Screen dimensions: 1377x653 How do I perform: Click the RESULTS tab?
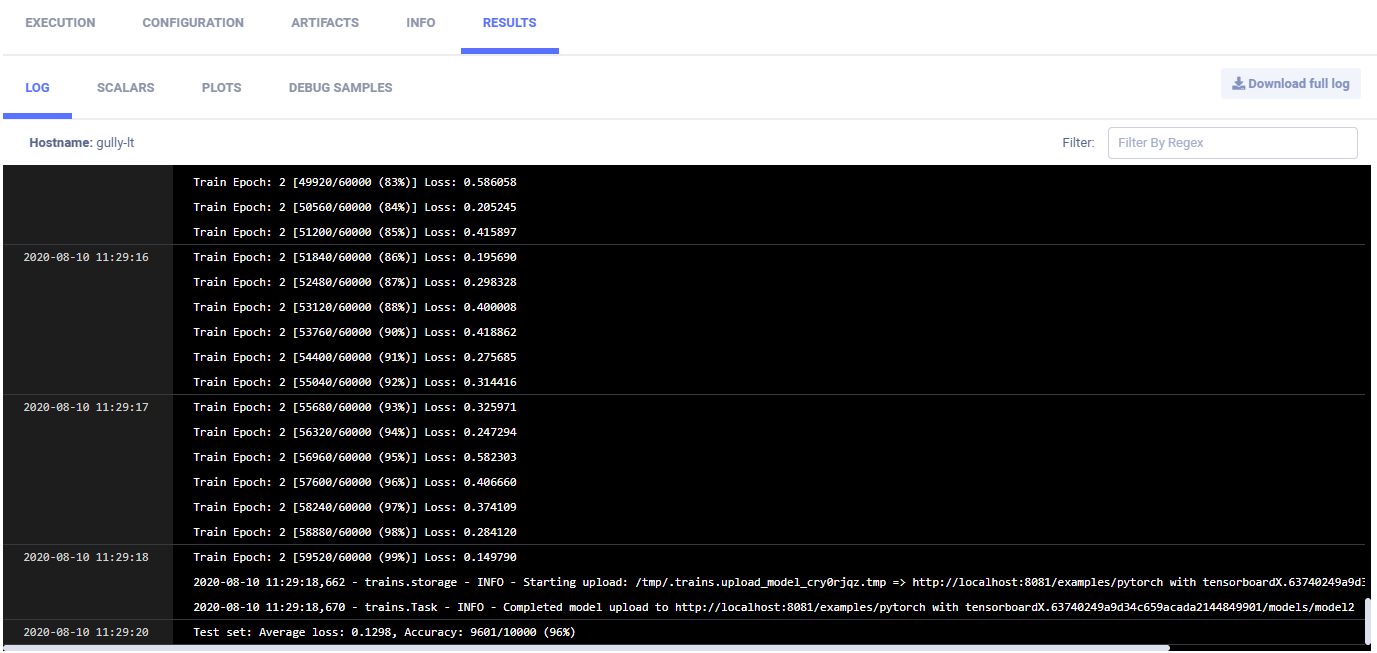tap(509, 23)
